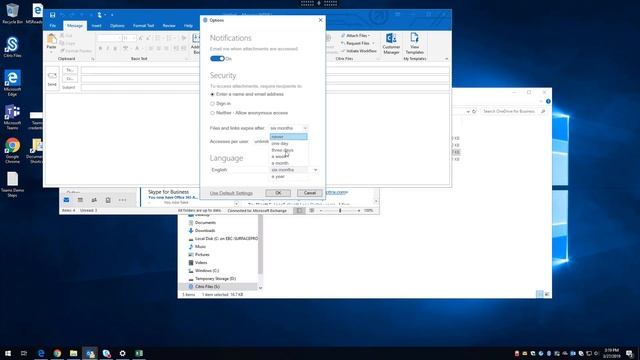Select 'Neither - Allow anonymous access' option
Image resolution: width=640 pixels, height=360 pixels.
click(249, 113)
